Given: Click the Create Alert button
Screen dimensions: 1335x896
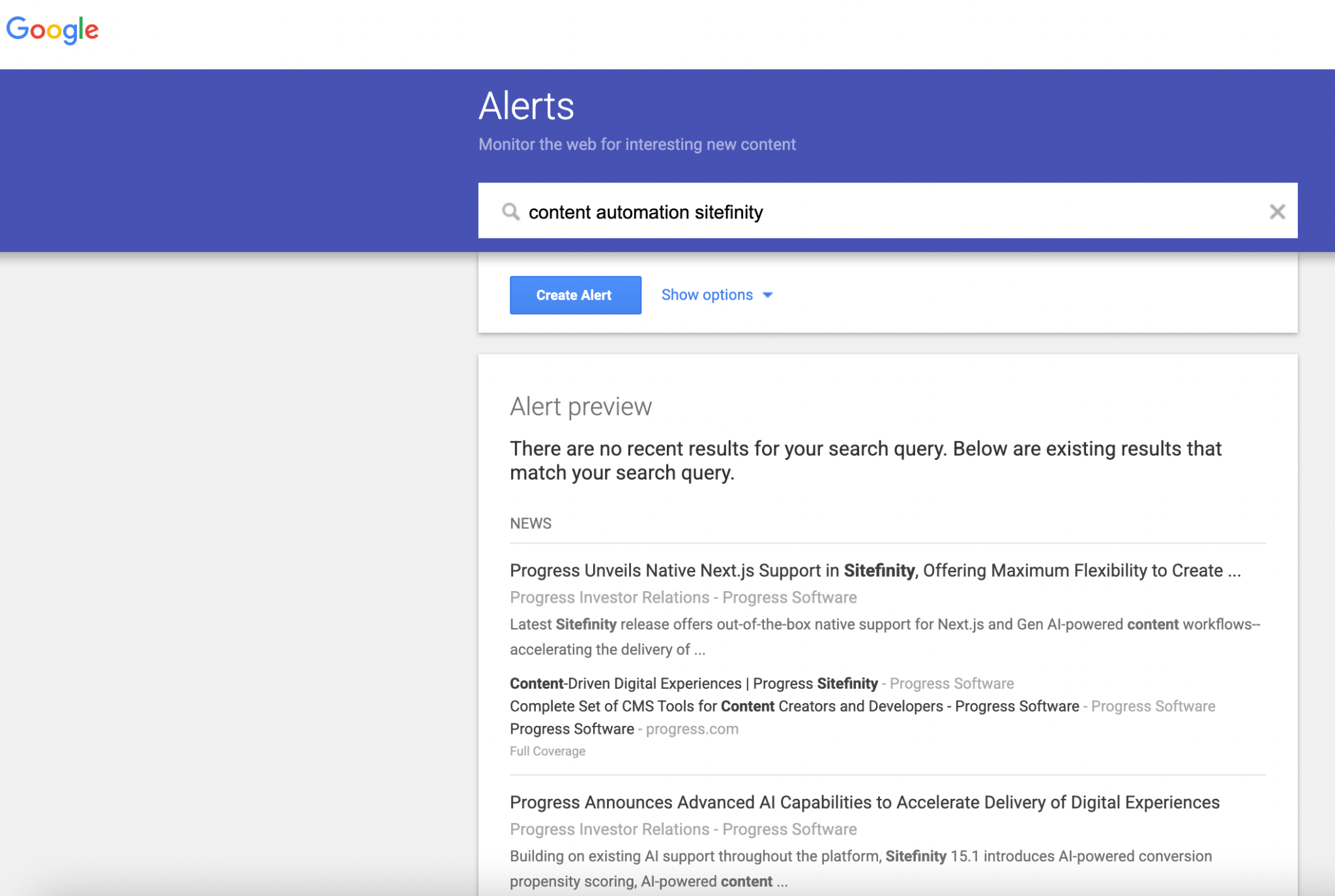Looking at the screenshot, I should (574, 295).
